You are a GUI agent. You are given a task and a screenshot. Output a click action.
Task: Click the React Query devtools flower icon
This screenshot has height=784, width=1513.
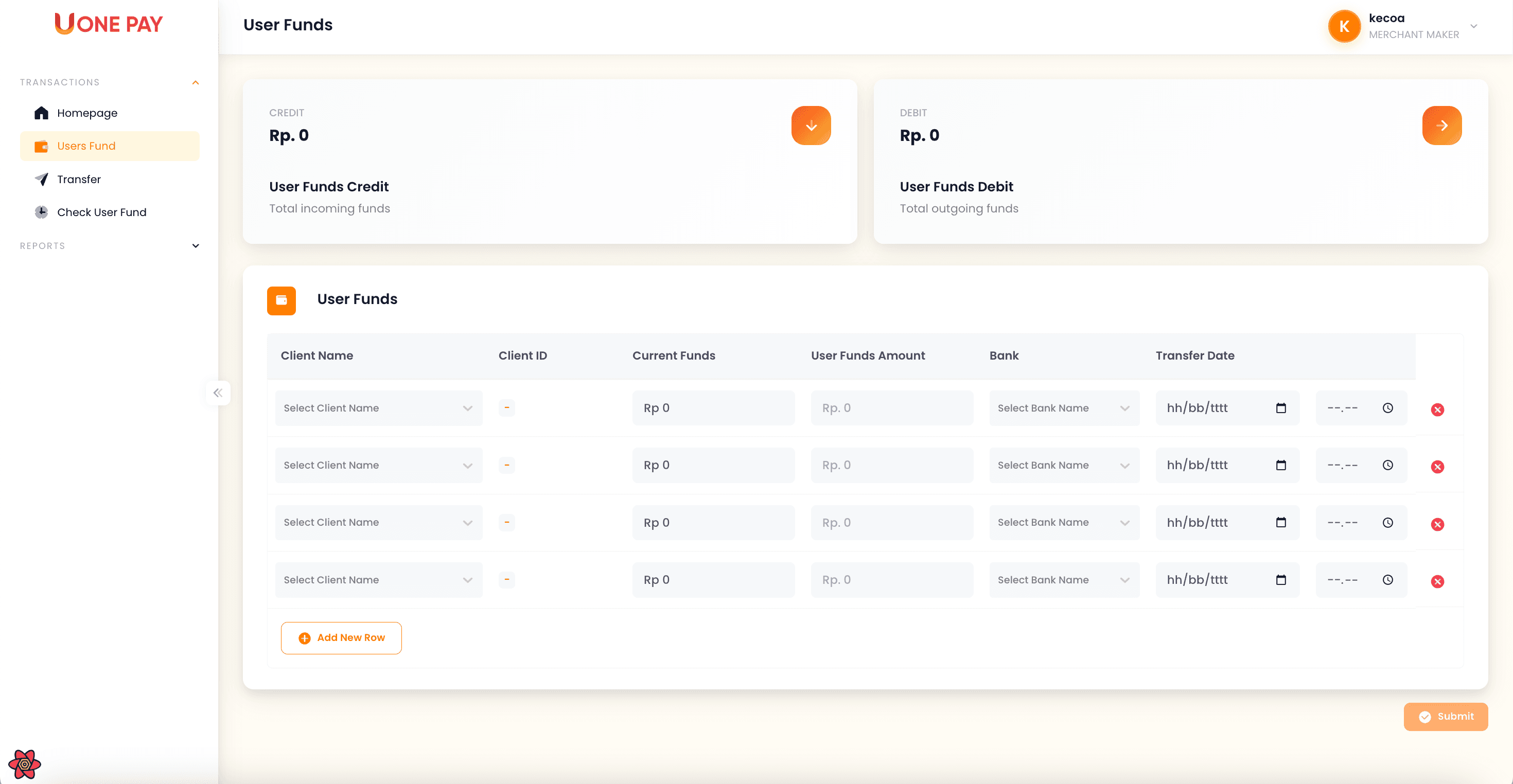(x=24, y=764)
